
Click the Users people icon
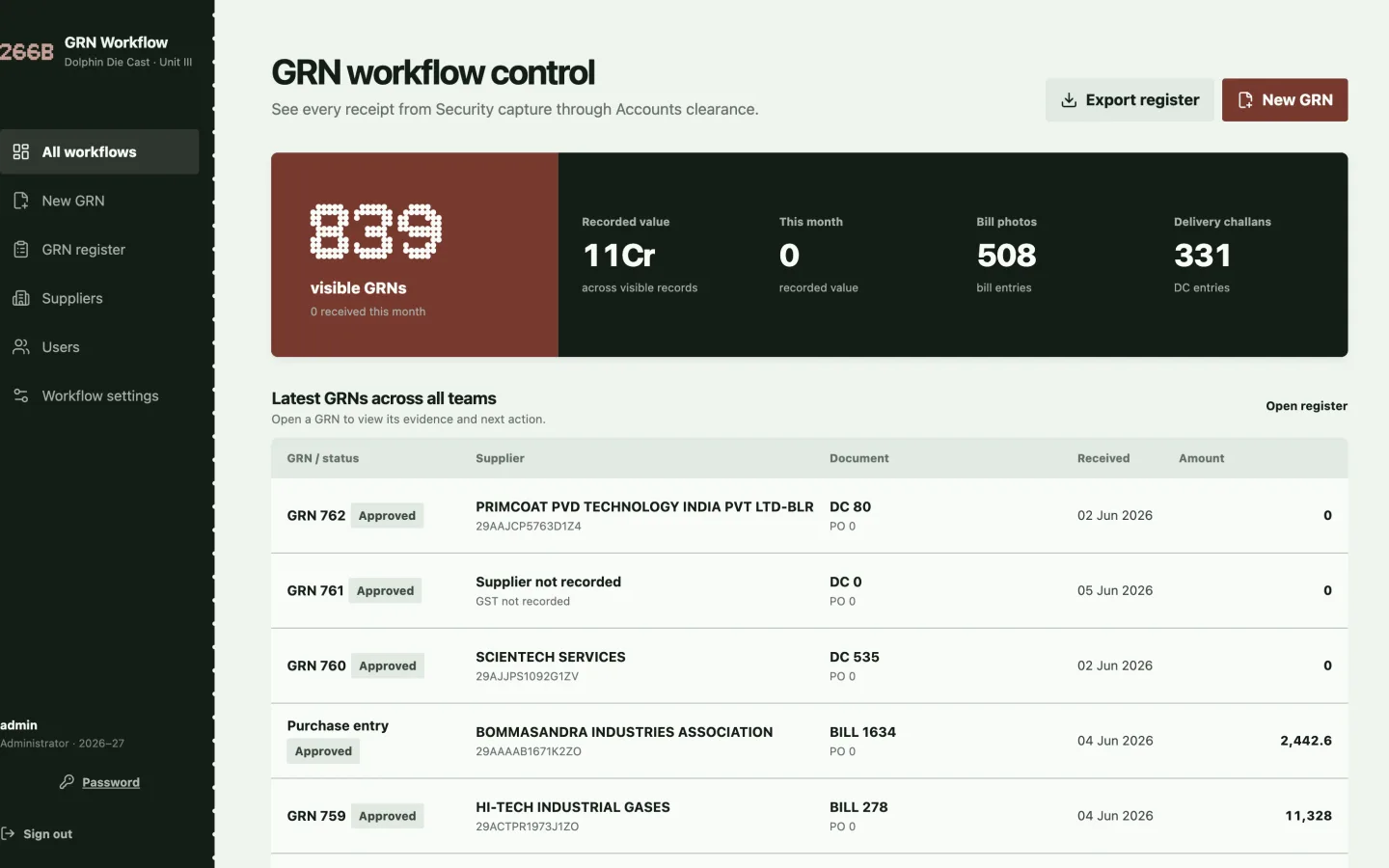[20, 347]
